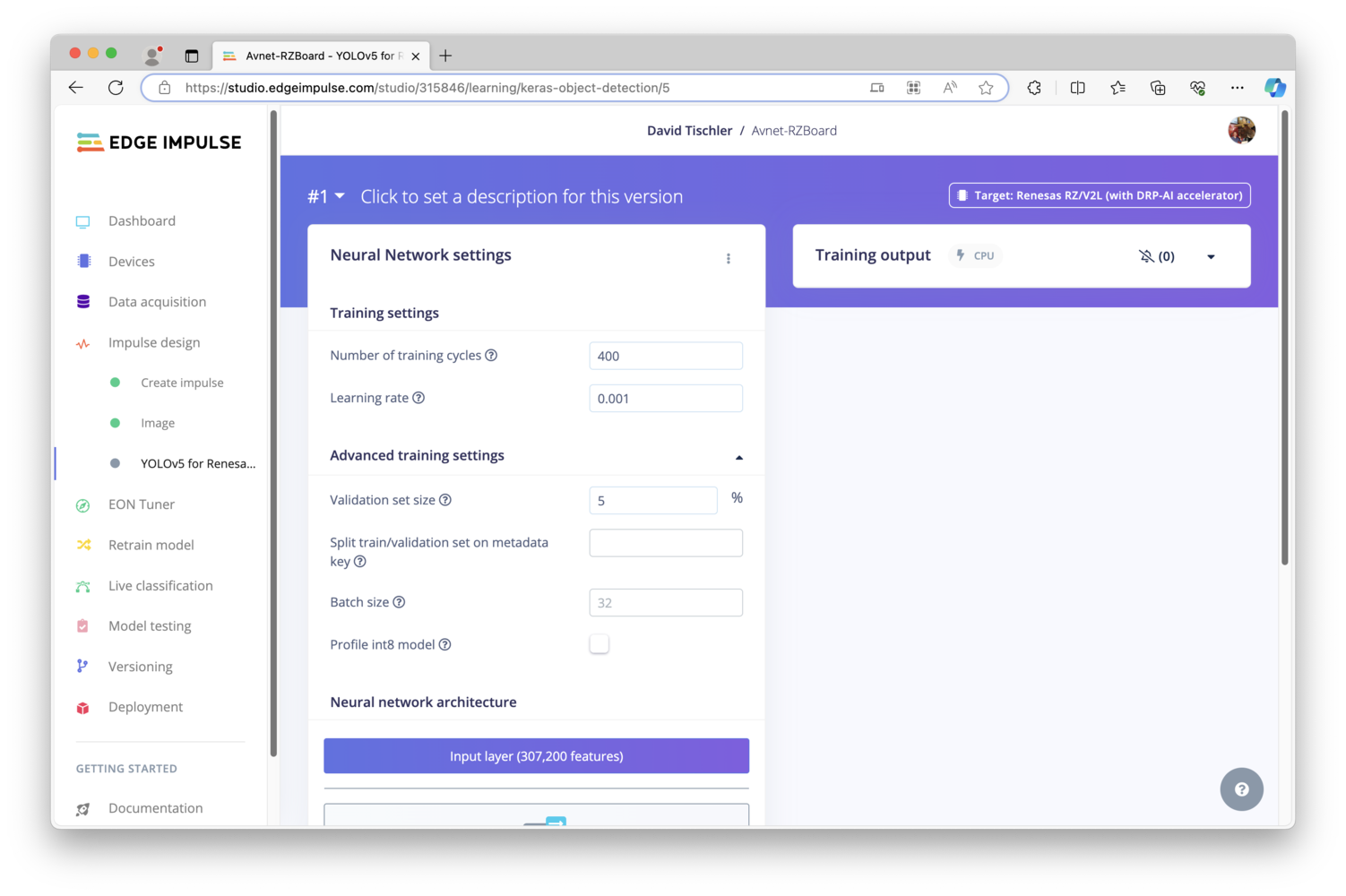Image resolution: width=1346 pixels, height=896 pixels.
Task: Click the EON Tuner compass icon
Action: click(83, 505)
